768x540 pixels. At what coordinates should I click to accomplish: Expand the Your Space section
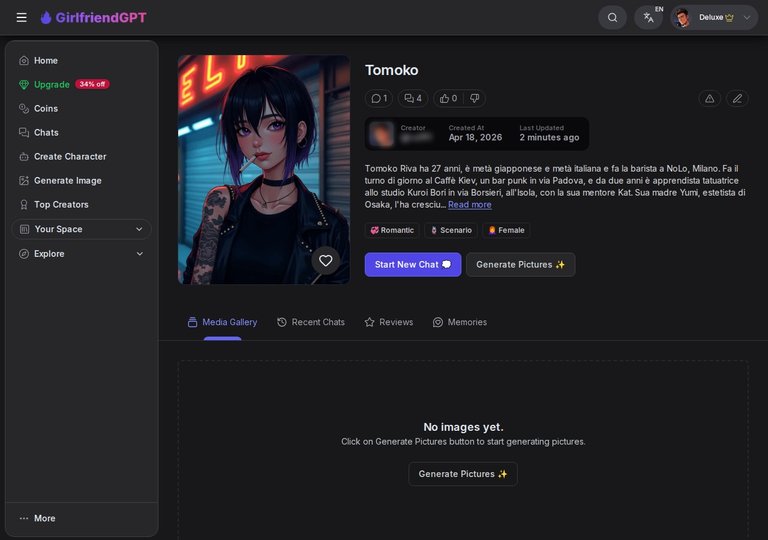(81, 229)
